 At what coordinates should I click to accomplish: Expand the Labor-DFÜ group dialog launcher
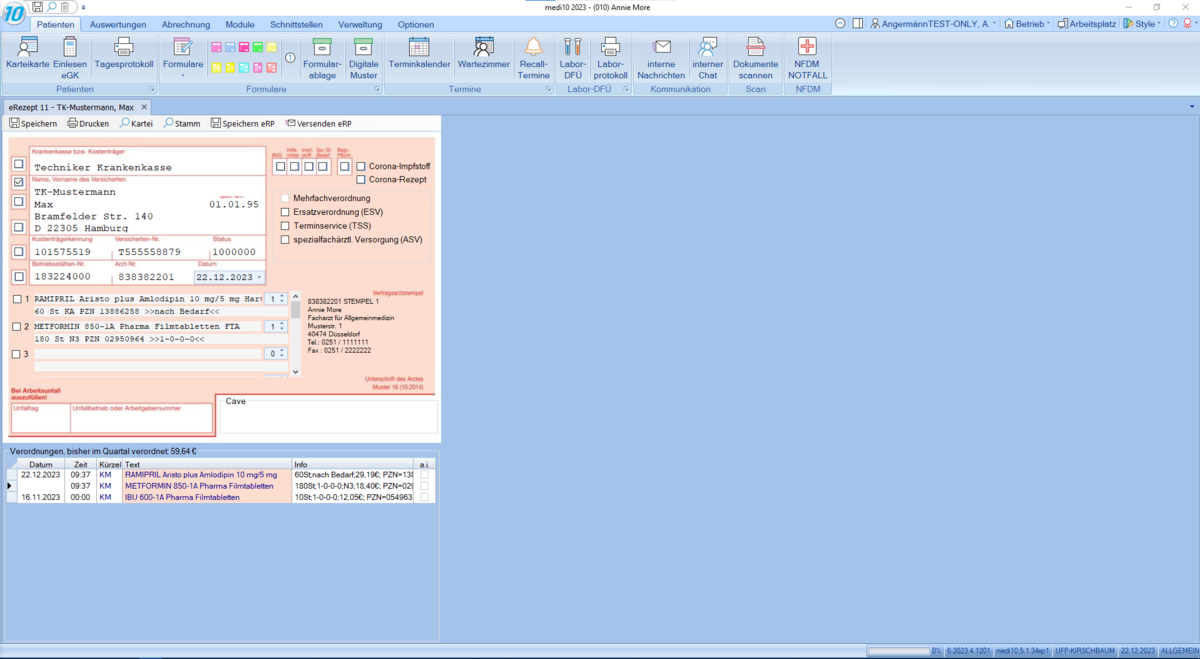click(x=625, y=89)
